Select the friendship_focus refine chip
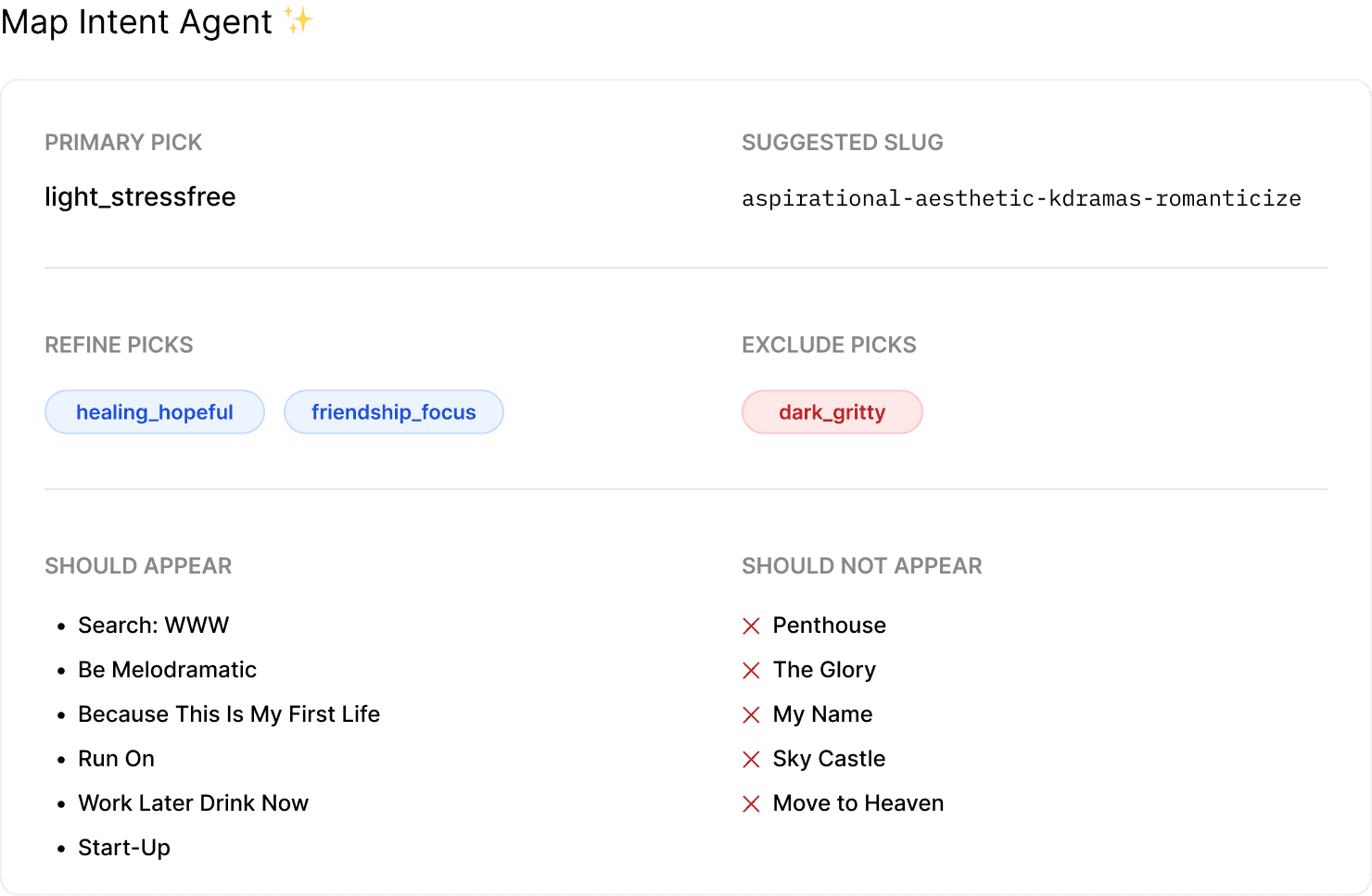1372x896 pixels. pos(393,412)
